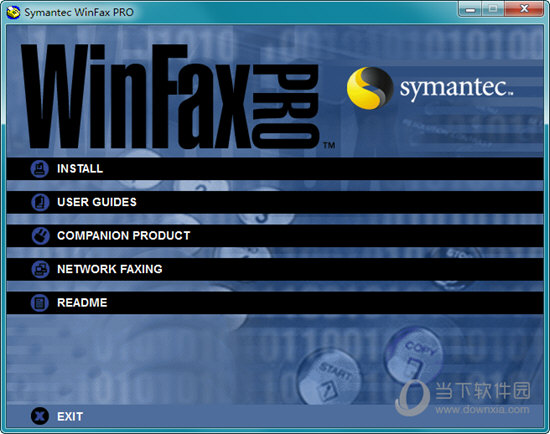Click the maximize window button

493,9
